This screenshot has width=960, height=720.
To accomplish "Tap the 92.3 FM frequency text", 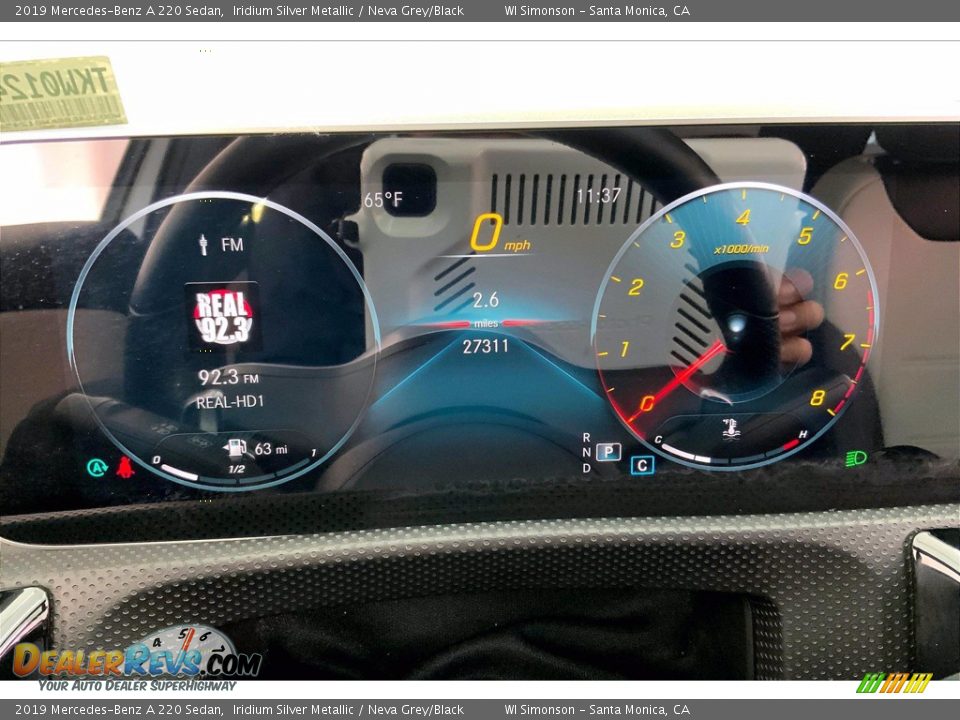I will (228, 377).
